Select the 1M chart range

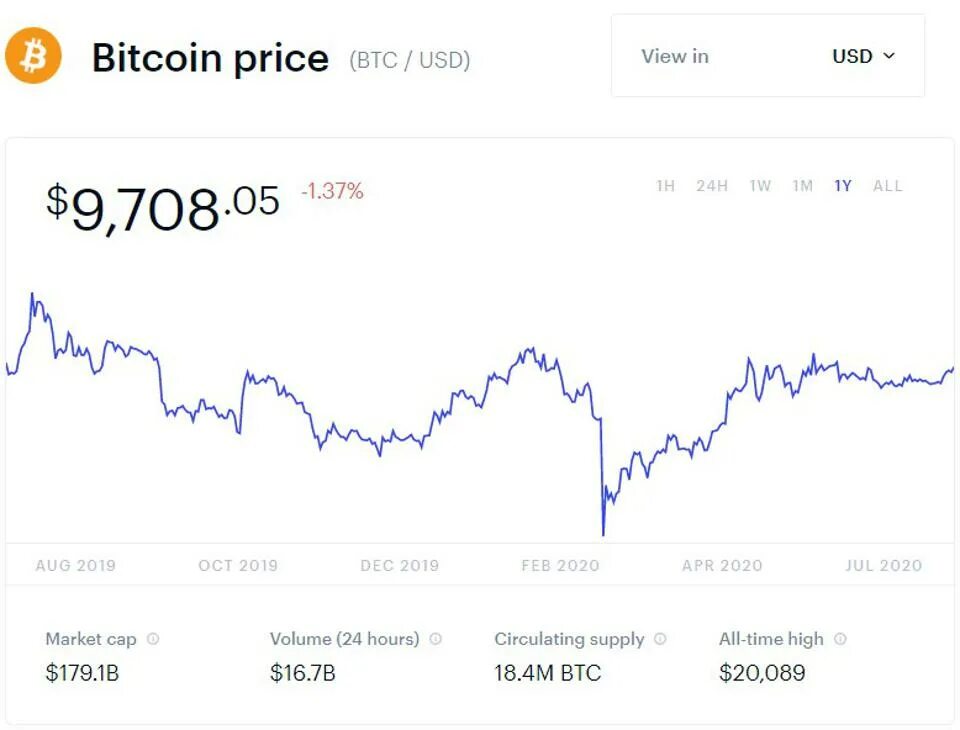coord(803,186)
